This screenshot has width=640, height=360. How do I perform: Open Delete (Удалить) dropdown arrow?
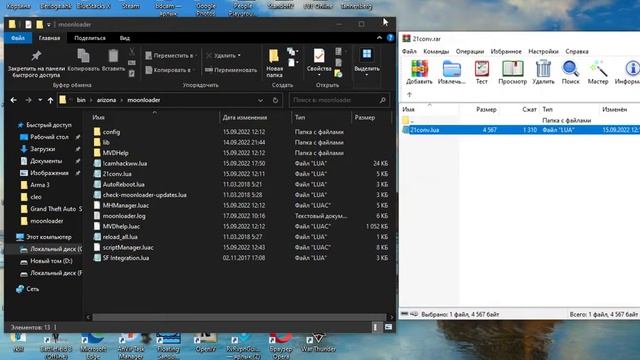[x=239, y=56]
